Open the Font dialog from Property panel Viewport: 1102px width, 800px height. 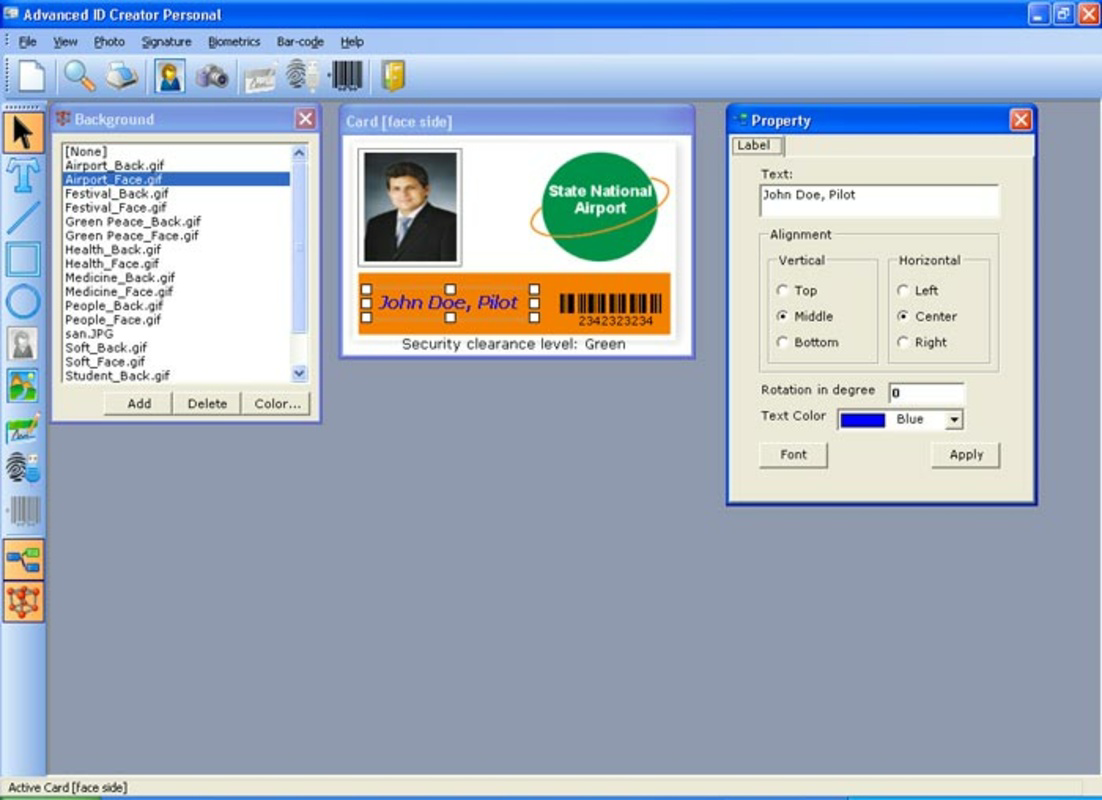(x=792, y=455)
